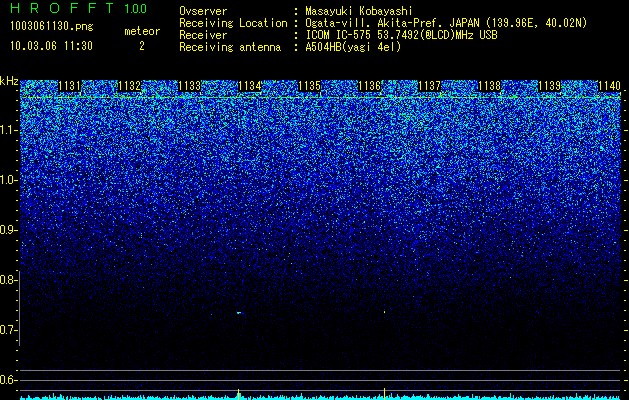The height and width of the screenshot is (400, 629).
Task: Click the meteor echo near 1134
Action: coord(239,313)
